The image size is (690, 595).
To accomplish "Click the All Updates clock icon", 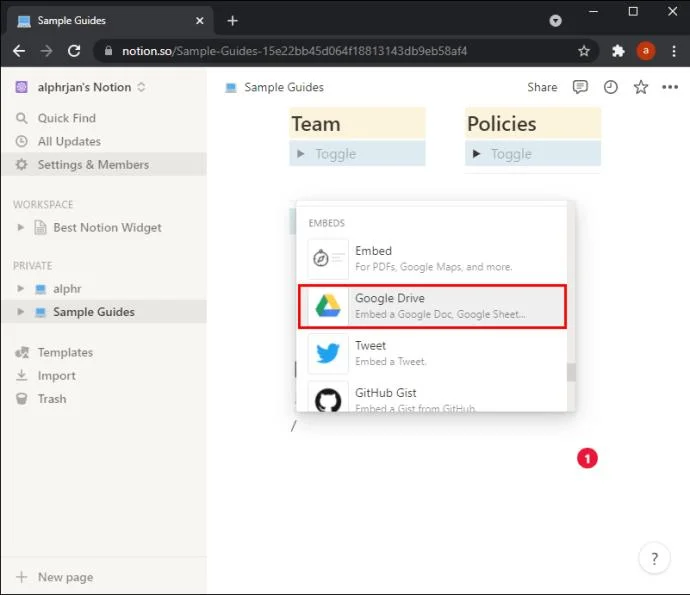I will [22, 141].
